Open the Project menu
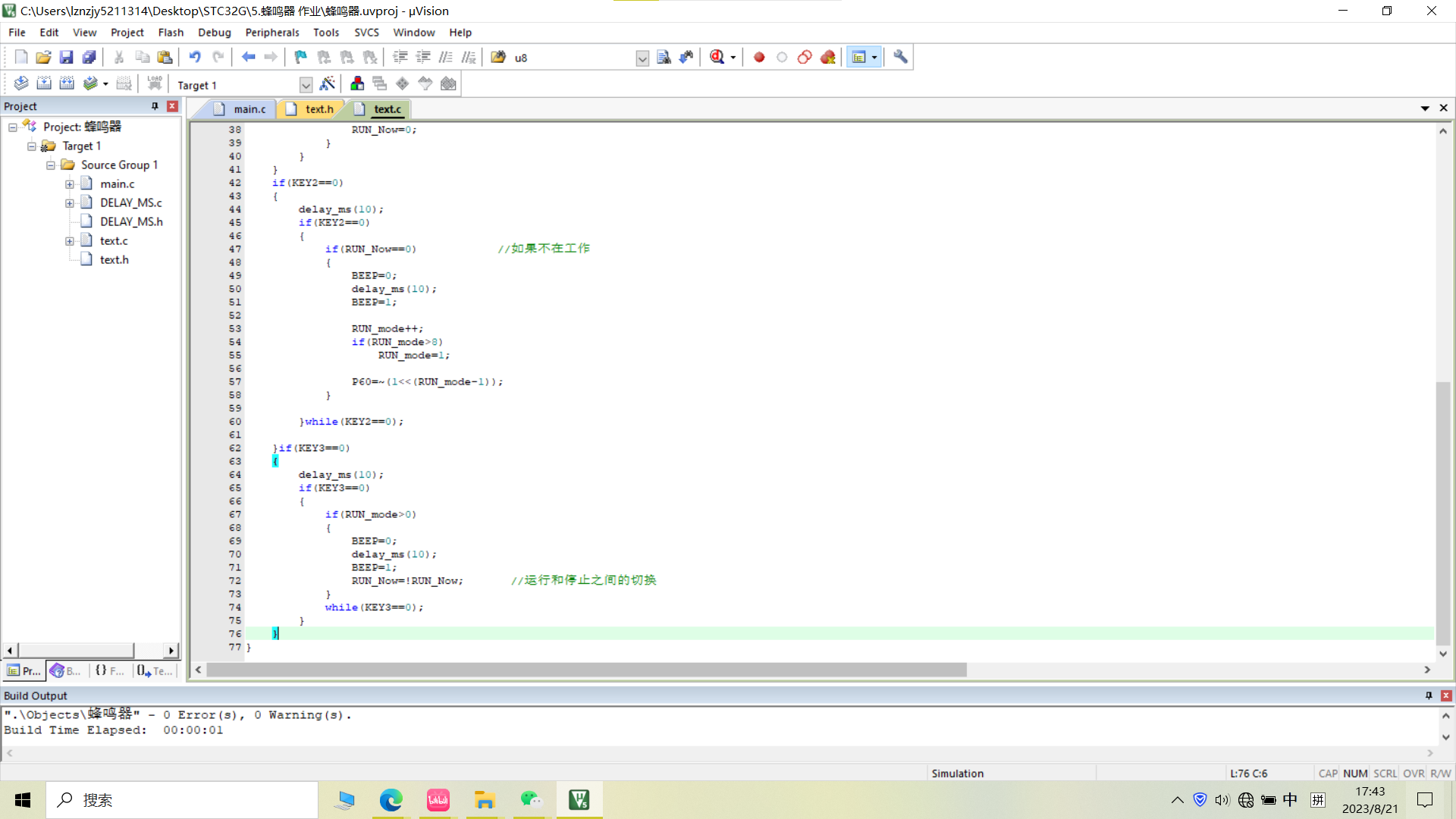This screenshot has width=1456, height=819. 127,33
